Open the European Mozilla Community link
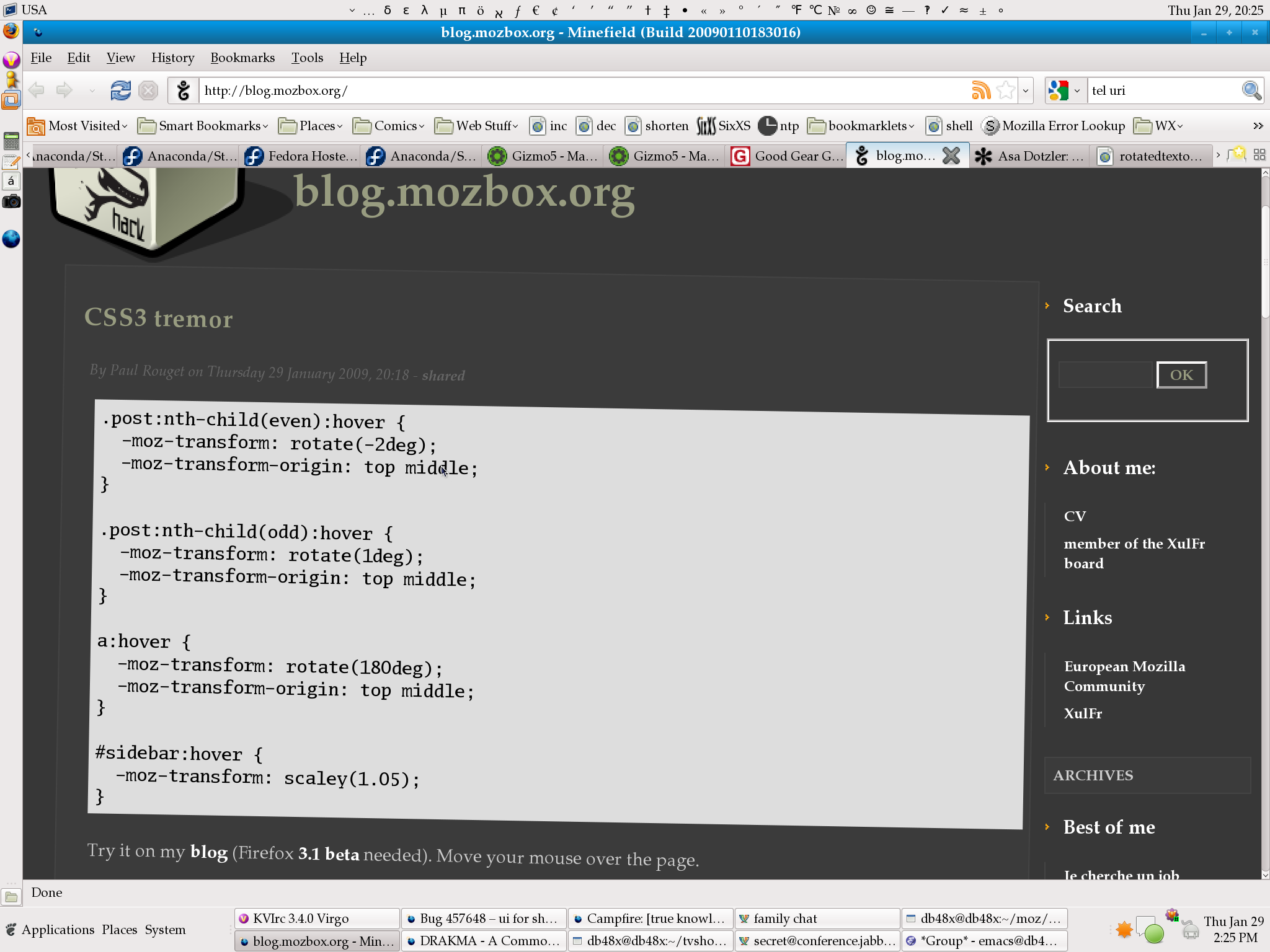 (x=1125, y=676)
